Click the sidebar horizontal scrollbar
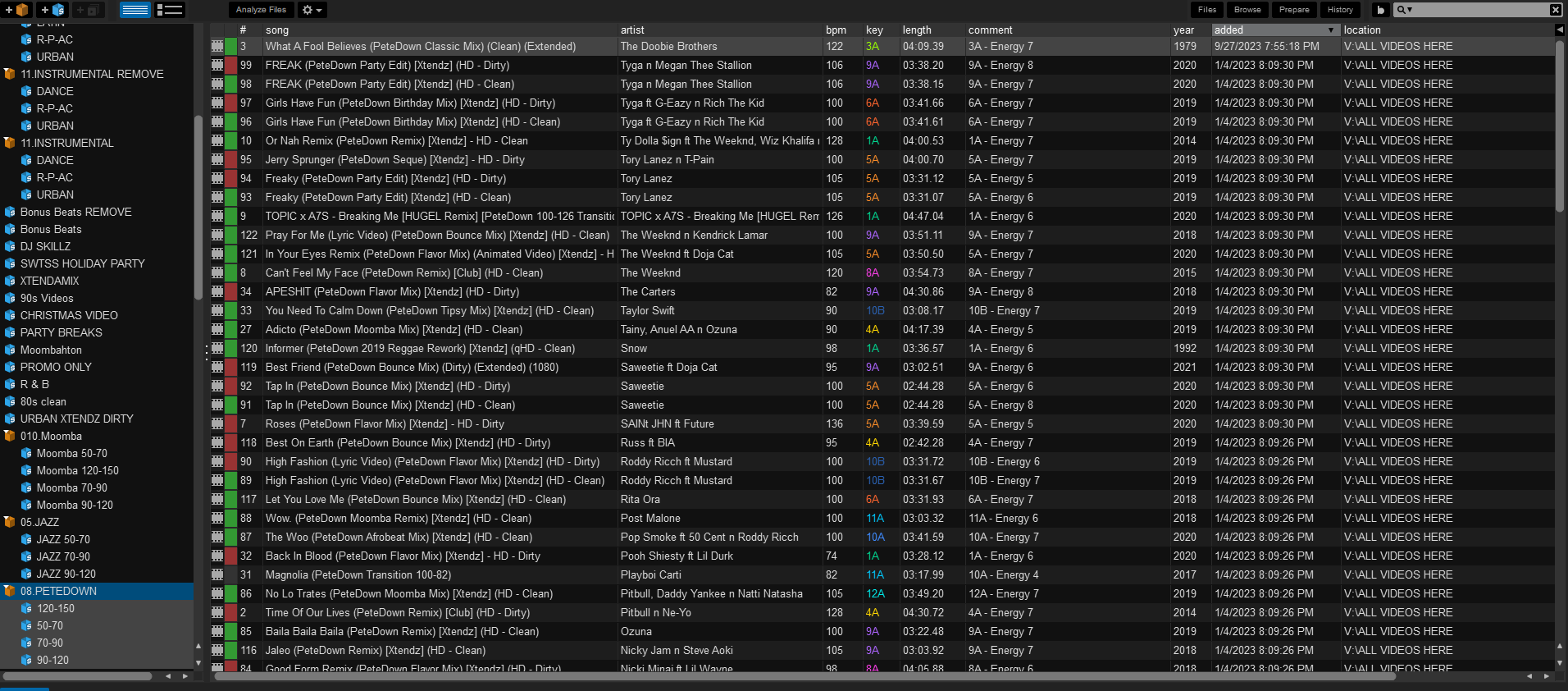Screen dimensions: 1568x691 coord(77,676)
